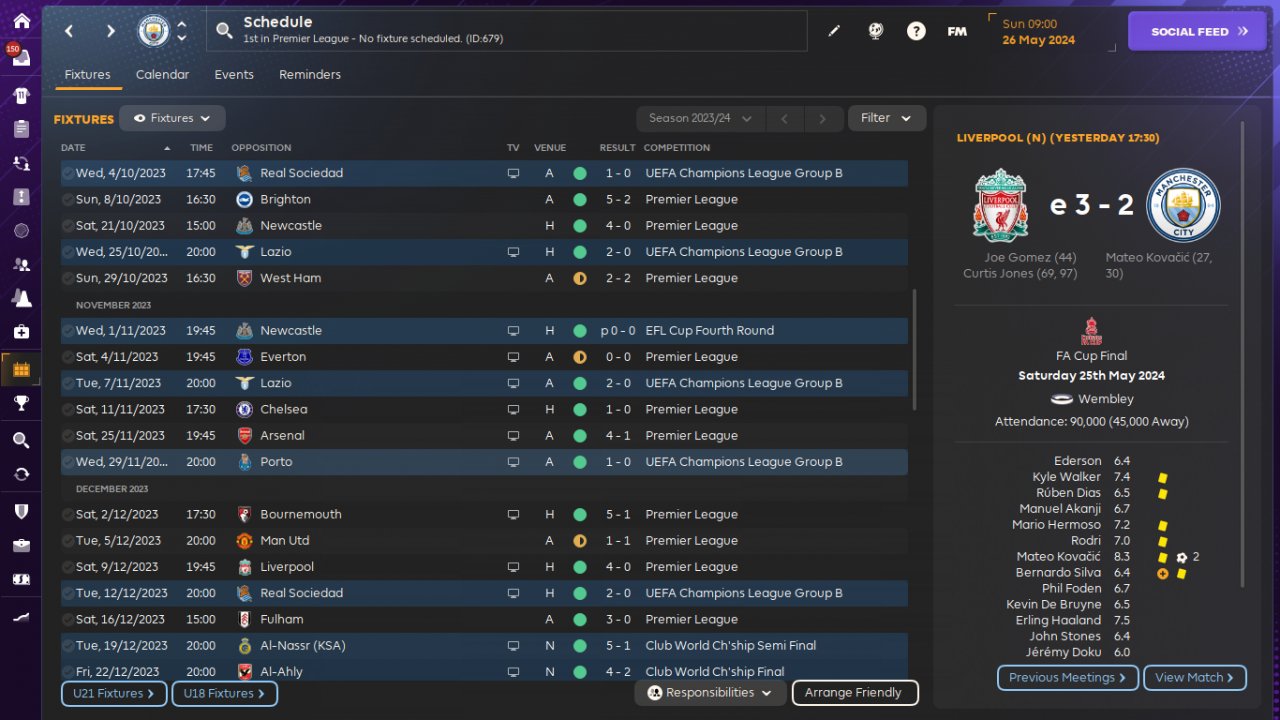Go back with the left arrow
The image size is (1280, 720).
point(69,31)
